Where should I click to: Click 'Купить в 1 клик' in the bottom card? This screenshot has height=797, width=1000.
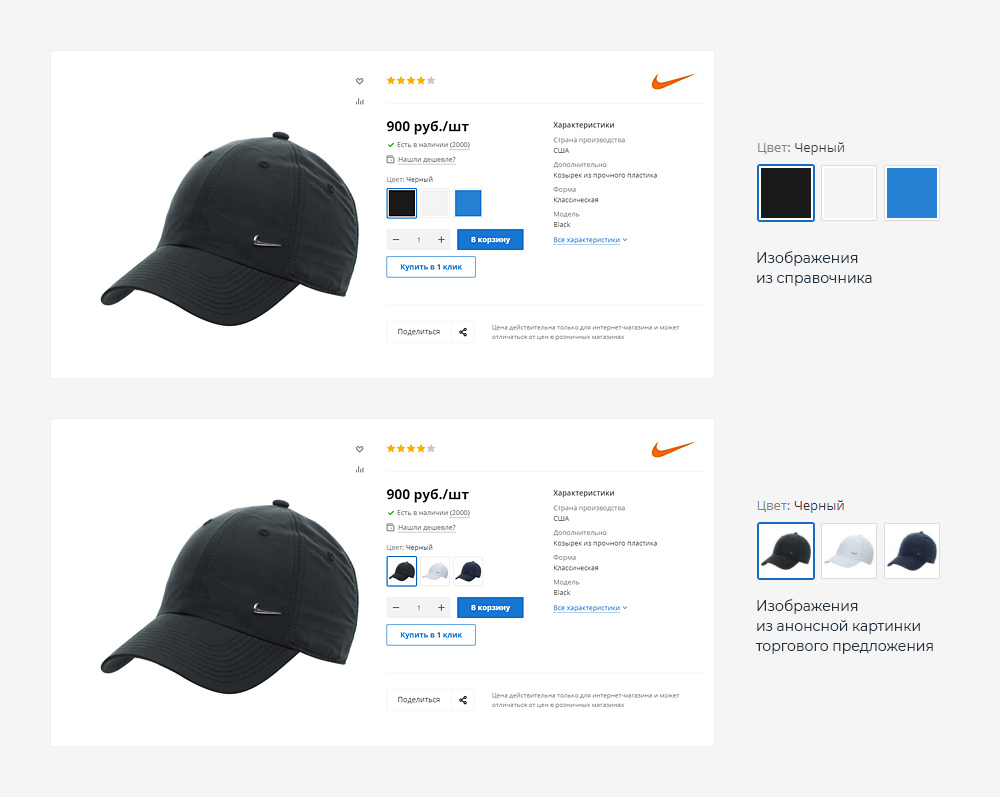click(x=431, y=635)
